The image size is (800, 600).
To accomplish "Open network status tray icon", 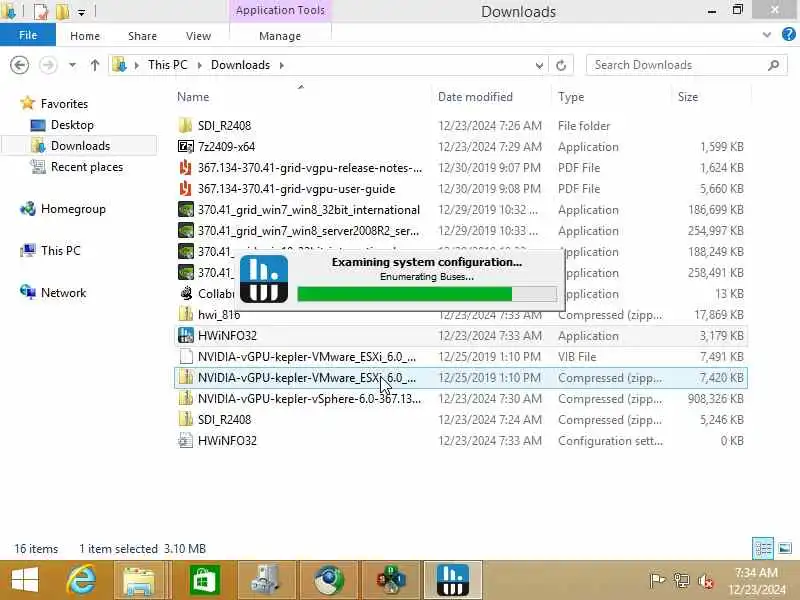I will [681, 581].
